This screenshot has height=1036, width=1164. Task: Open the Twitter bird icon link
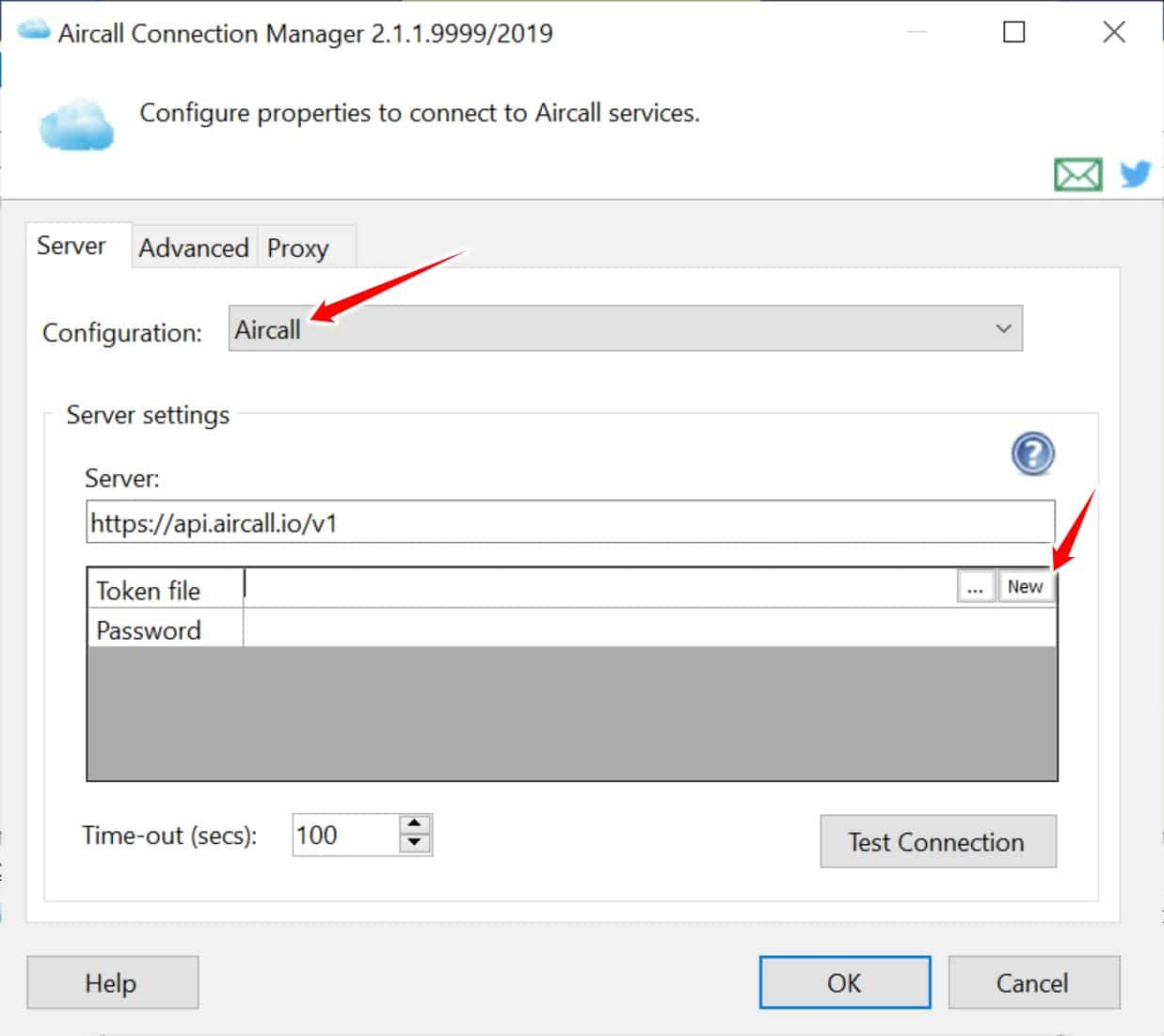coord(1136,174)
